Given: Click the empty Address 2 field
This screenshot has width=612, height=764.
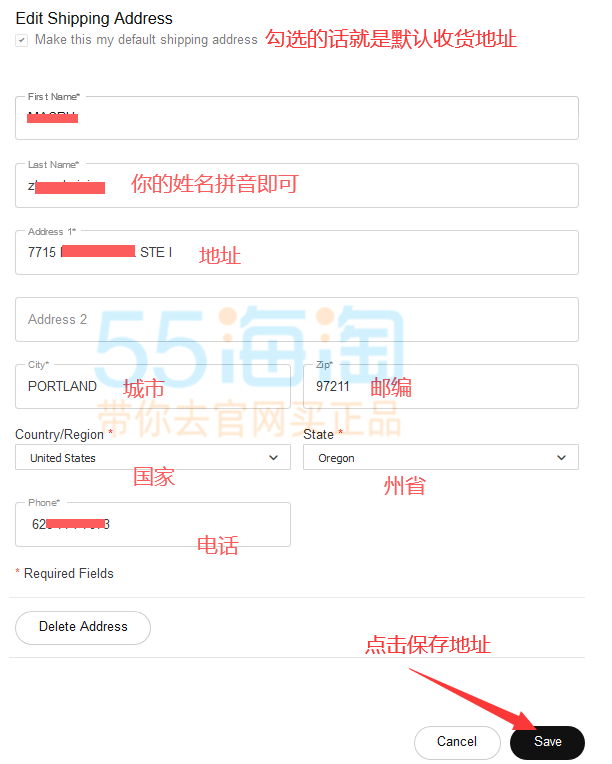Looking at the screenshot, I should coord(297,320).
